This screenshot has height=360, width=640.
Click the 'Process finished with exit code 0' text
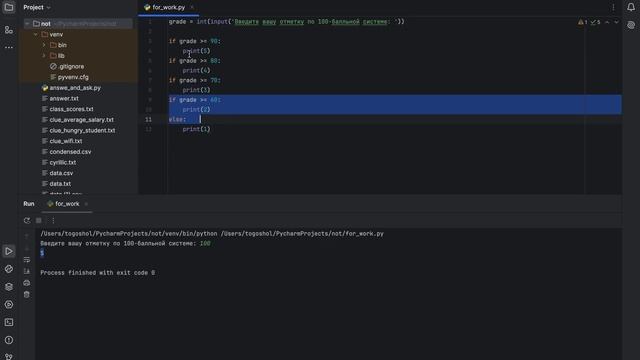tap(98, 273)
